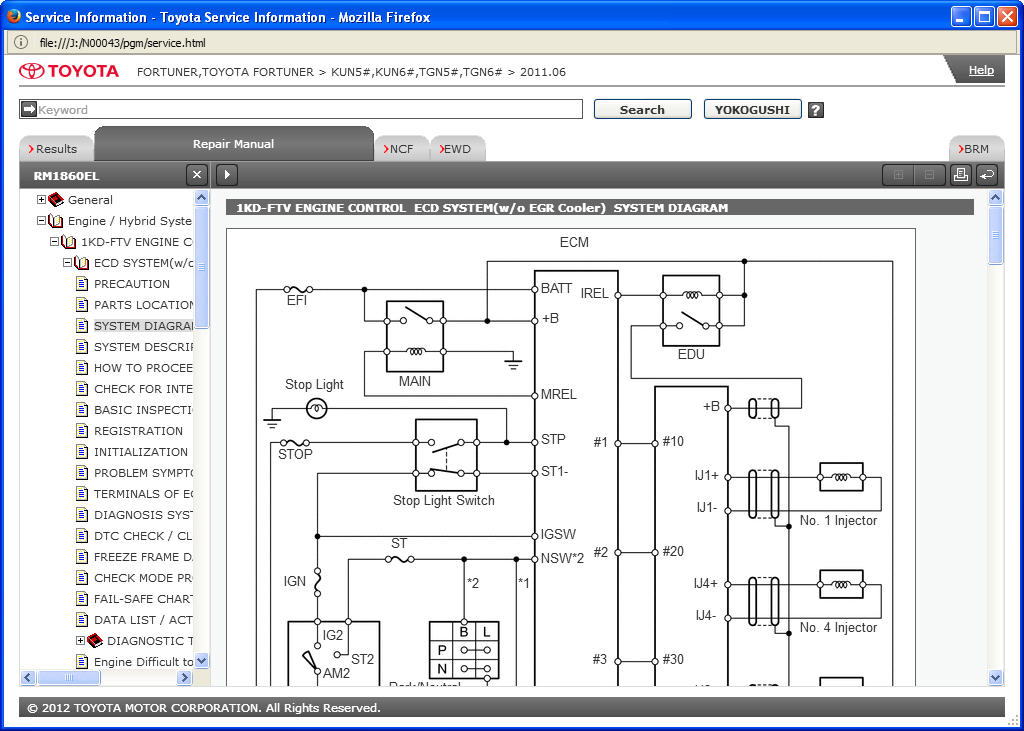Switch to the NCF tab
The image size is (1024, 731).
(399, 149)
